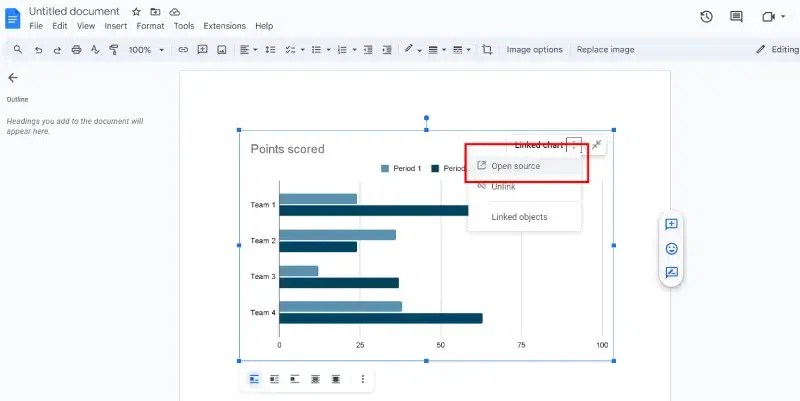The width and height of the screenshot is (800, 401).
Task: Open the border dash style dropdown
Action: coord(461,49)
